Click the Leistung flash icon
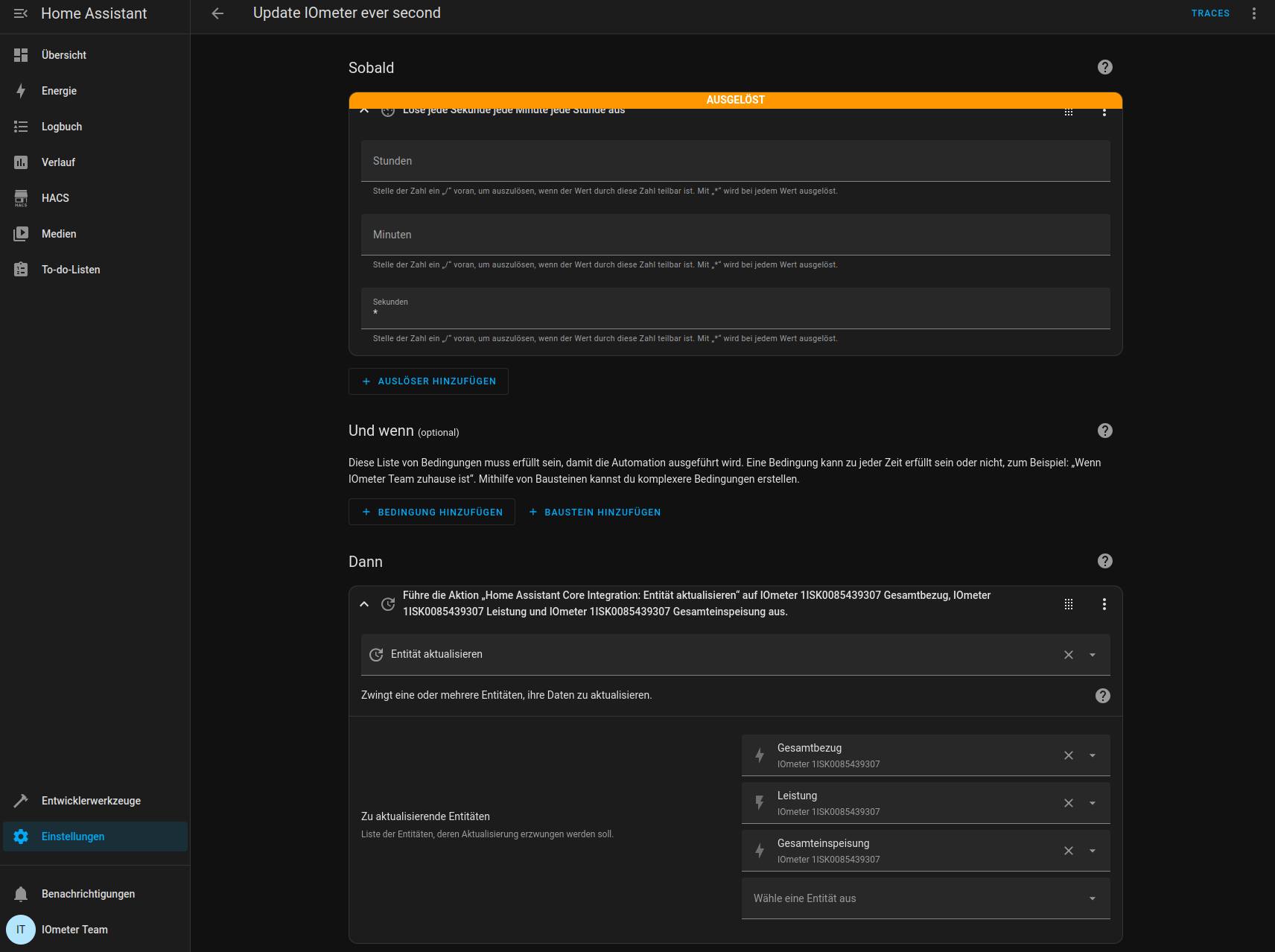 [x=760, y=803]
